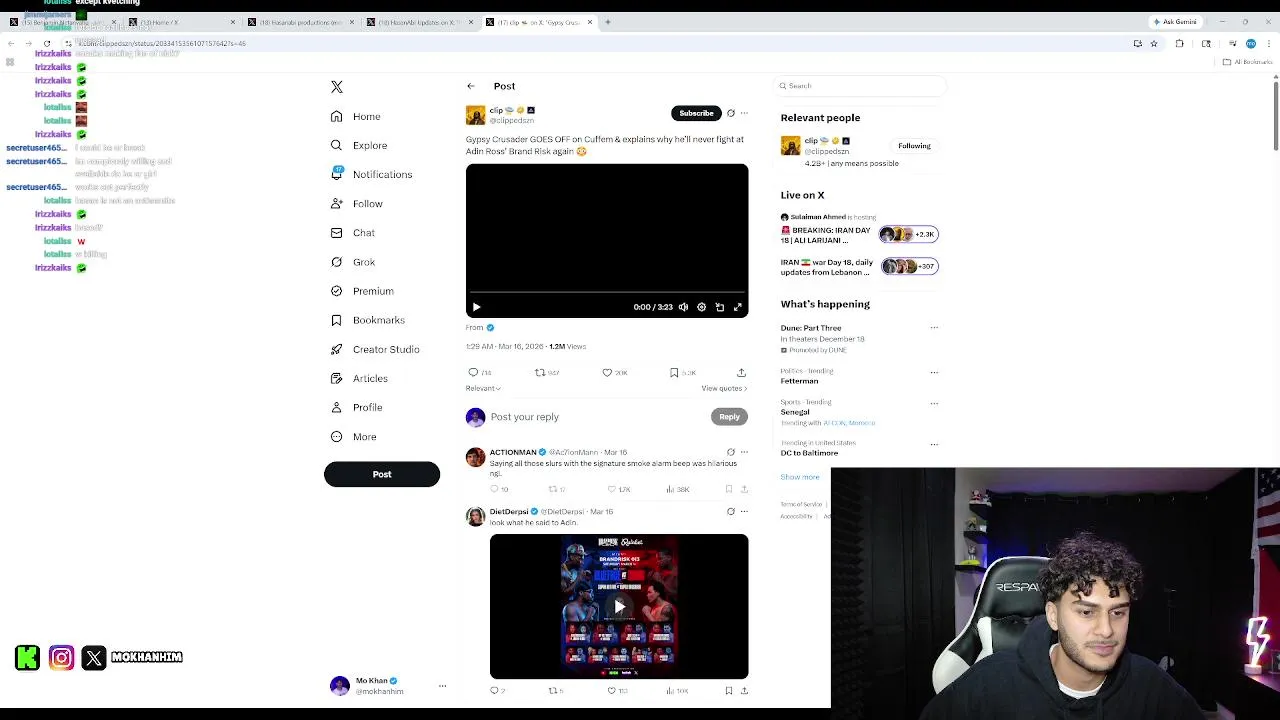
Task: Toggle picture-in-picture on the video
Action: [720, 307]
